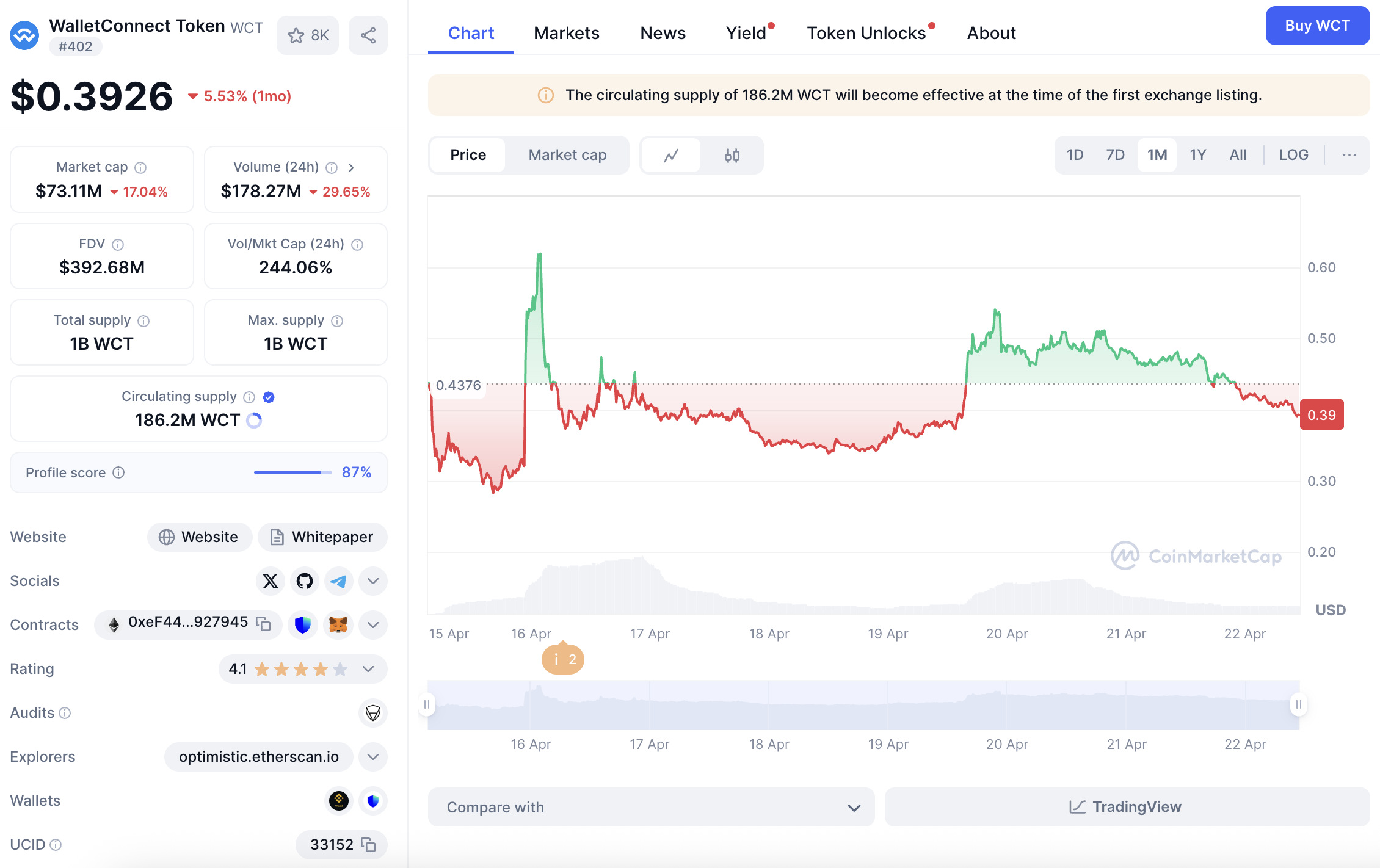Viewport: 1380px width, 868px height.
Task: Copy the contract address 0xeF44...927945
Action: point(263,624)
